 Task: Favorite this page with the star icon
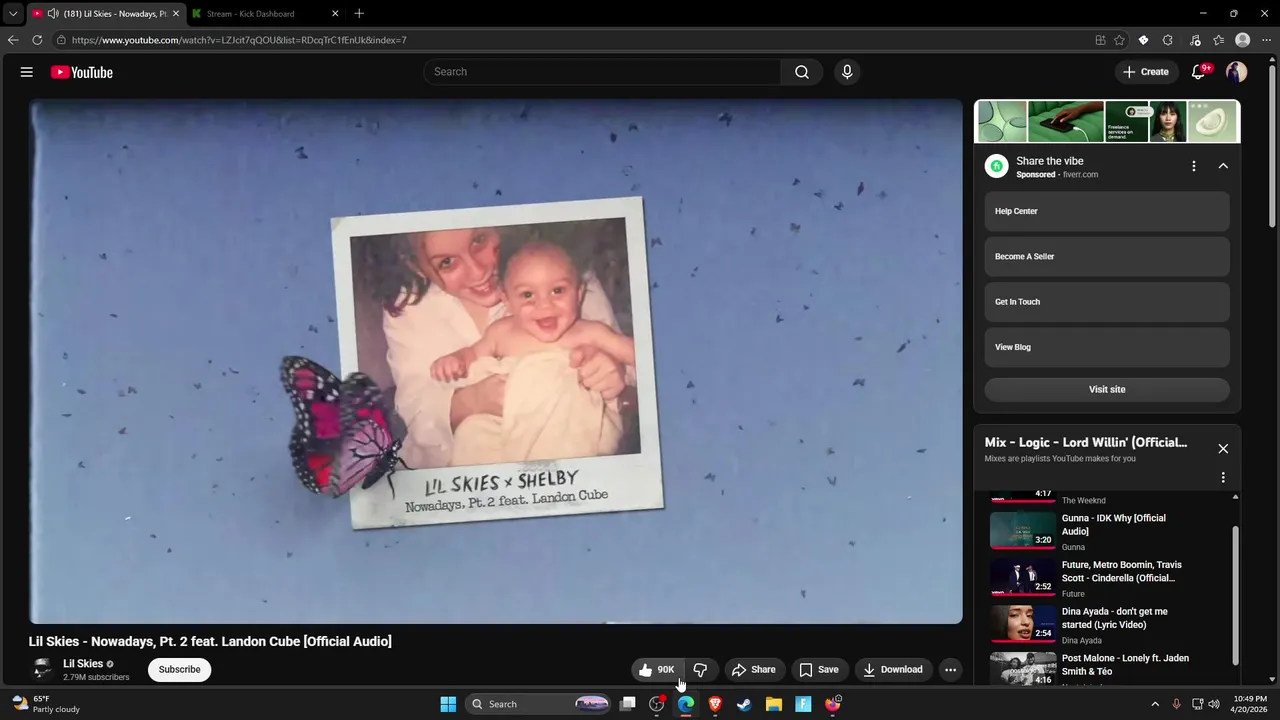[x=1119, y=40]
